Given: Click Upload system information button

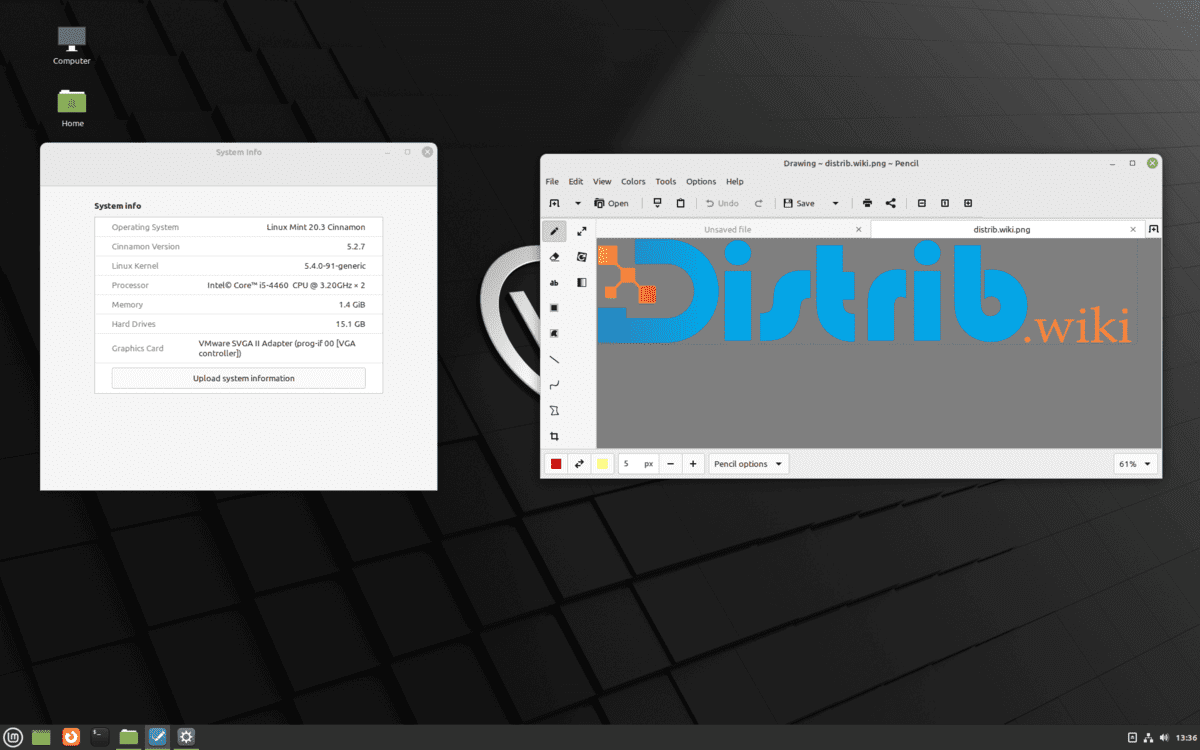Looking at the screenshot, I should (238, 378).
